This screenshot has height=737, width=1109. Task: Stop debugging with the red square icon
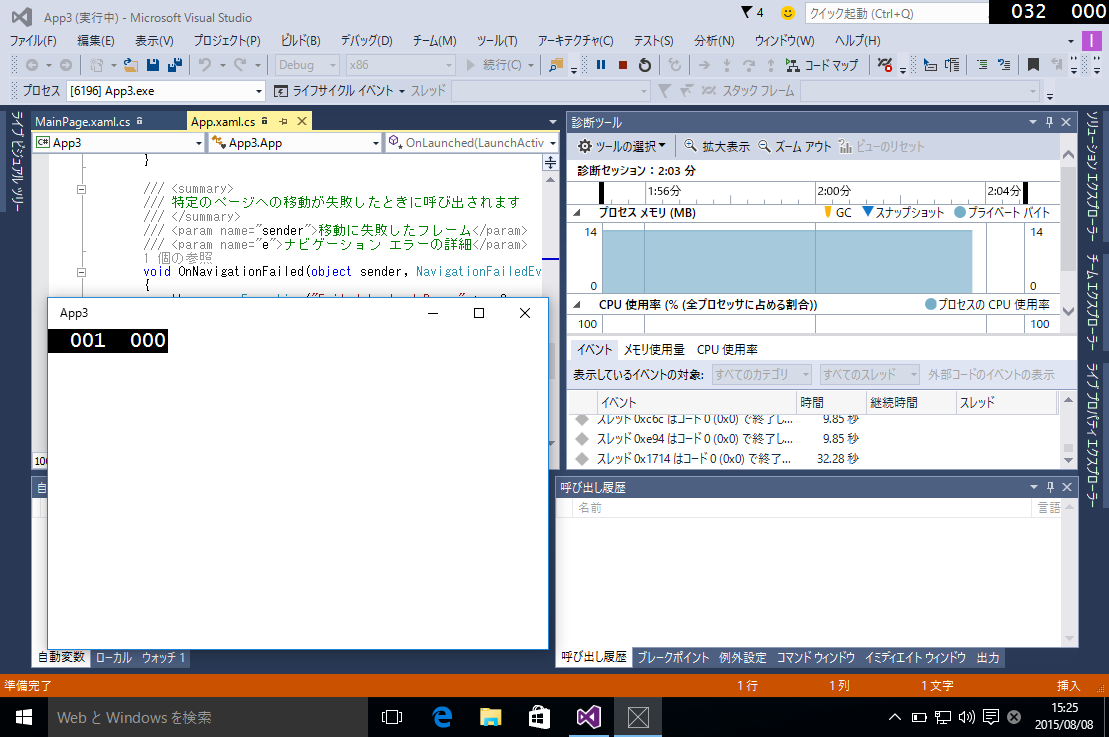pos(623,65)
